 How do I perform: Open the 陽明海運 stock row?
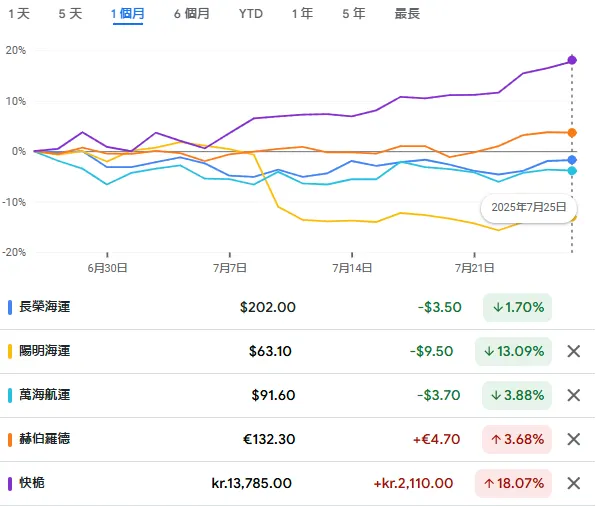click(298, 351)
